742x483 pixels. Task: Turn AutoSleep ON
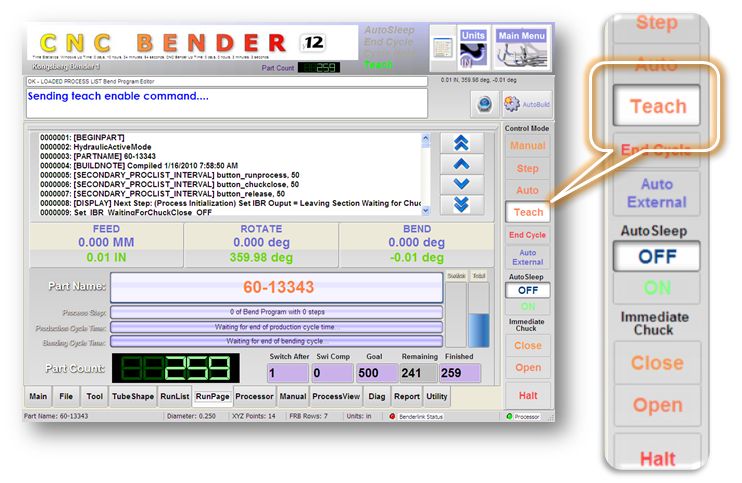[x=527, y=306]
